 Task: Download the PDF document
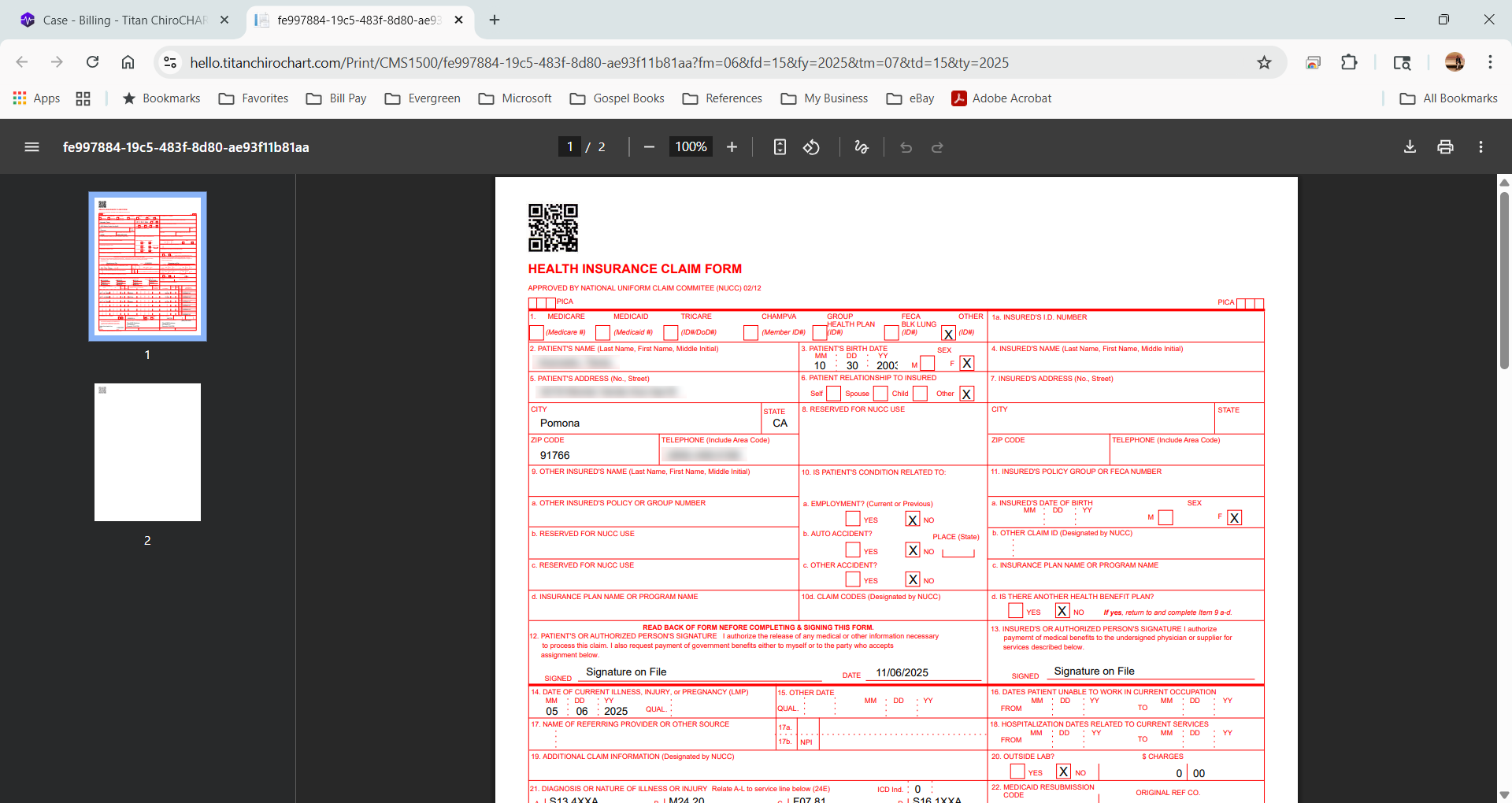tap(1410, 147)
